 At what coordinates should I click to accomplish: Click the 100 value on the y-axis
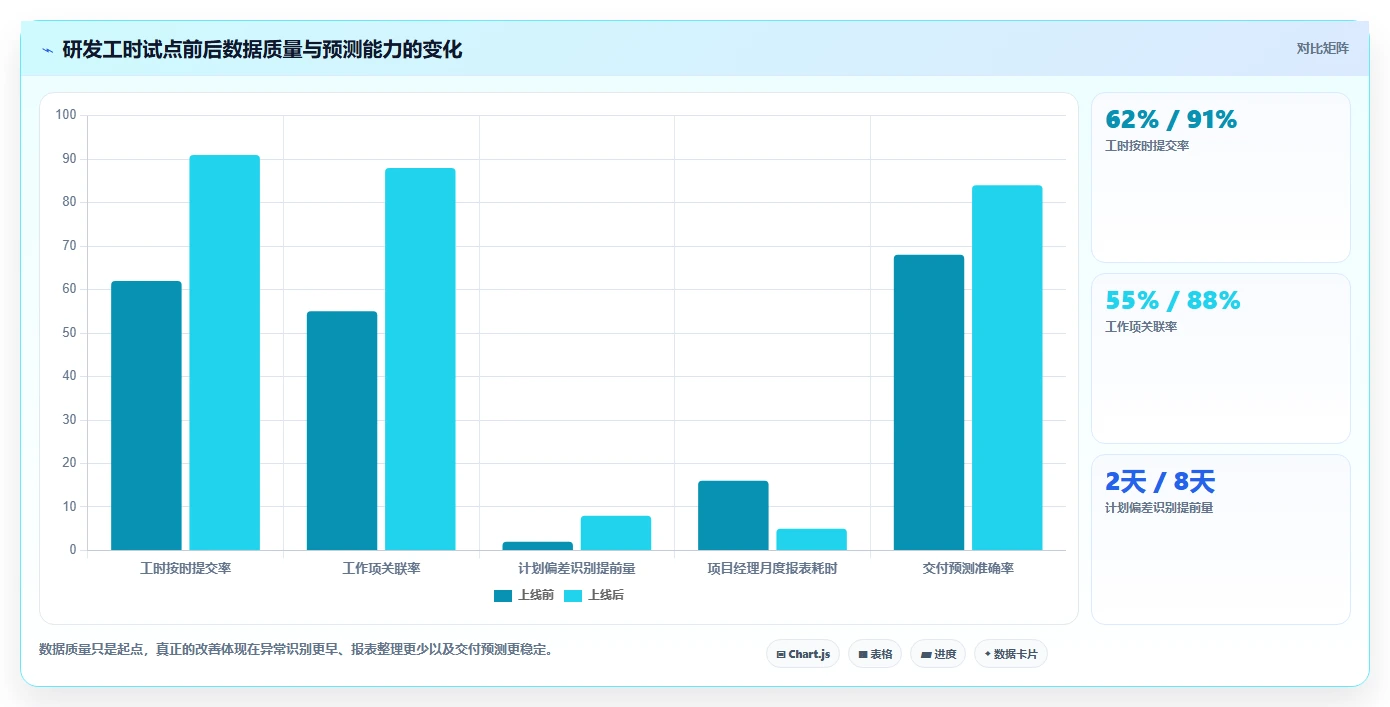[x=66, y=115]
